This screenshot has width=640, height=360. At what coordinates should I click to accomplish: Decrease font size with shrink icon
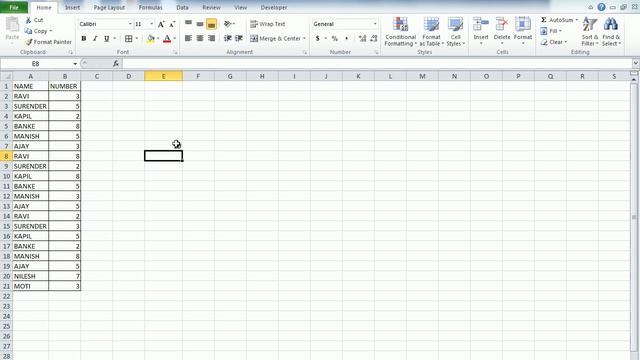pyautogui.click(x=172, y=24)
